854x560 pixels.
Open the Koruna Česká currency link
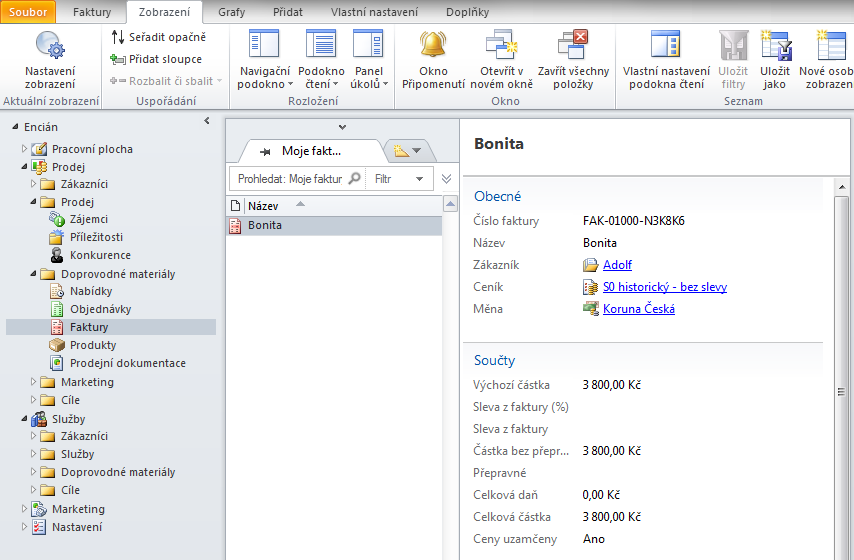[x=638, y=308]
